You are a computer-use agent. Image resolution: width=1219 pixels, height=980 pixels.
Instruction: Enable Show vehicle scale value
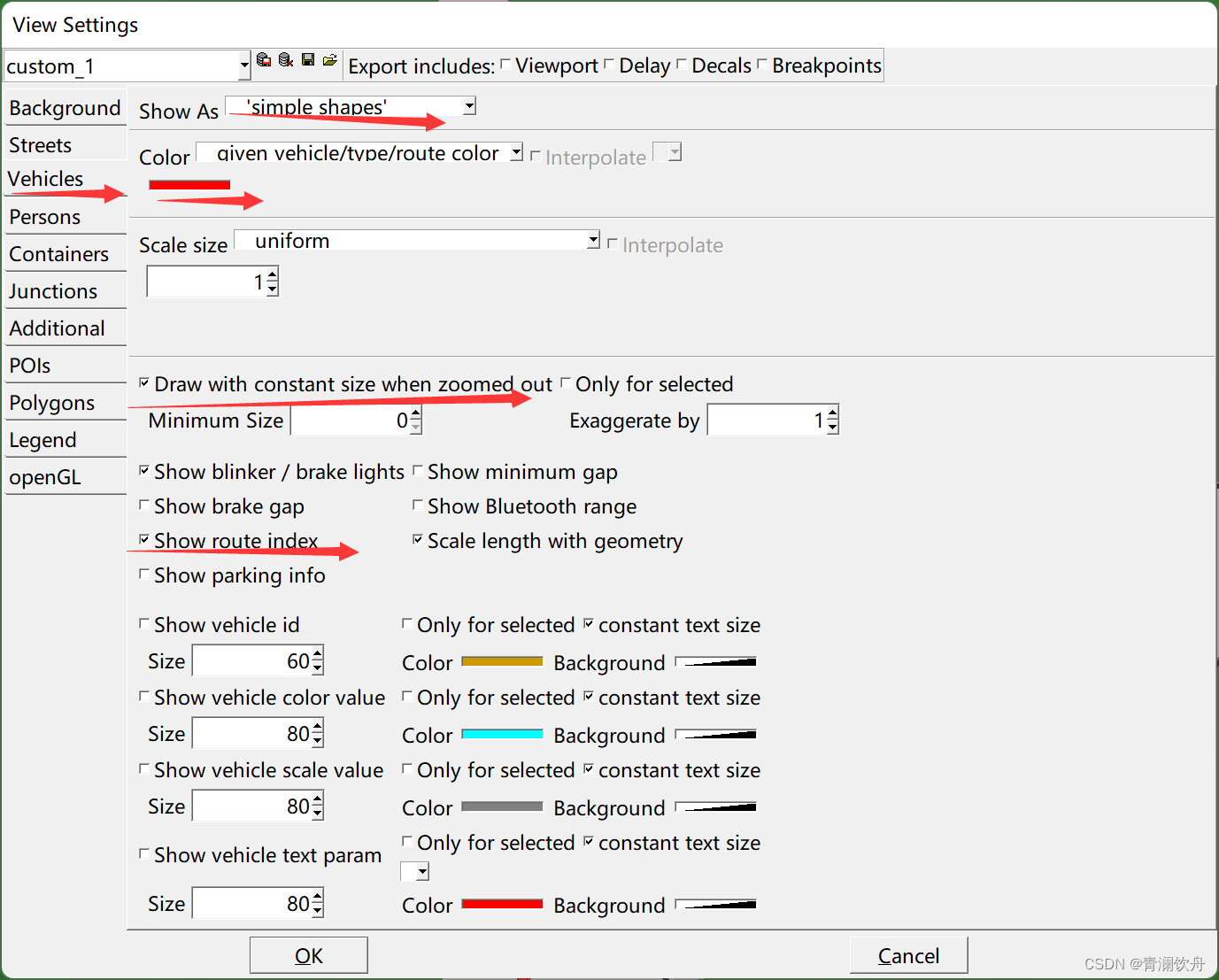click(x=144, y=768)
